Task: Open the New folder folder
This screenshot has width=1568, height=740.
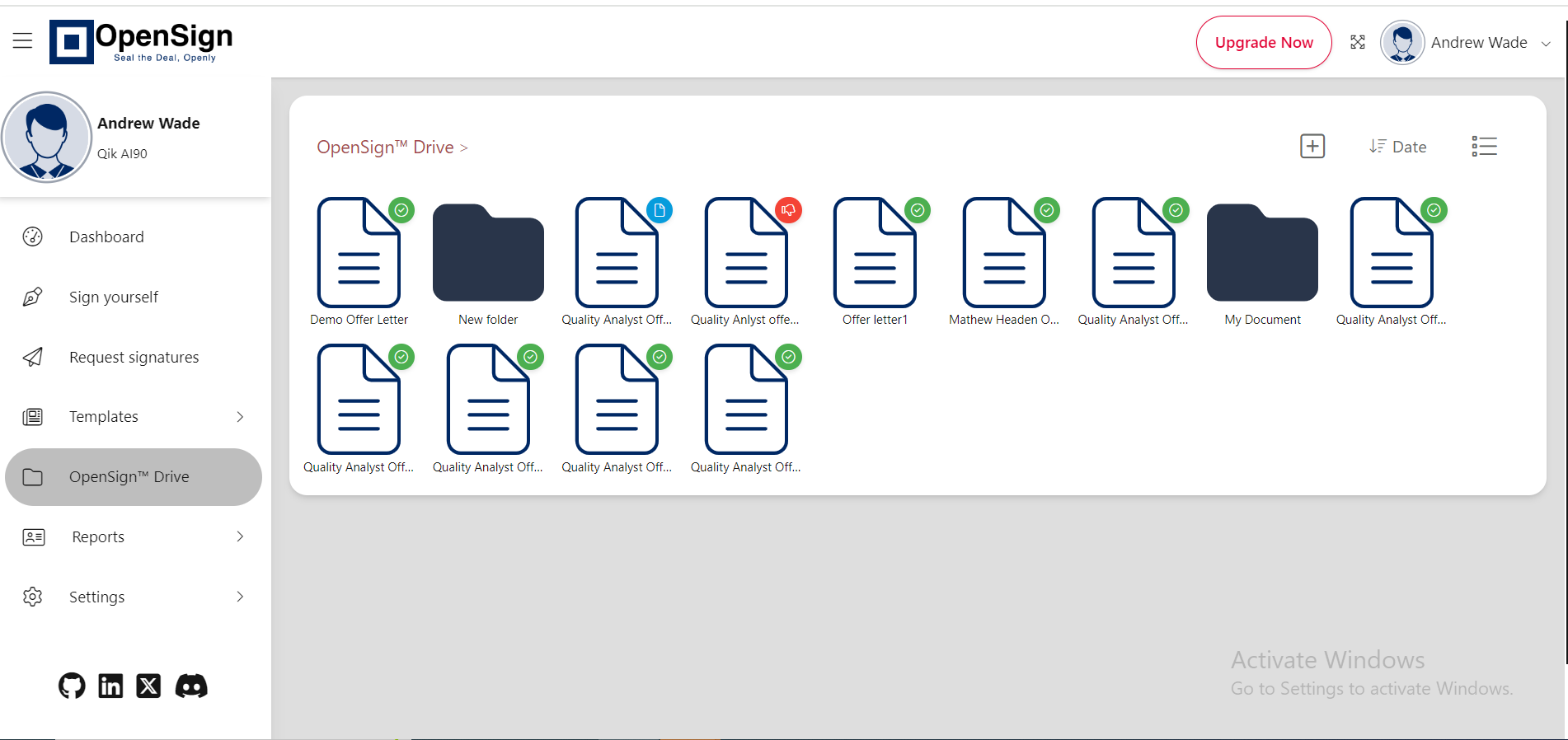Action: [488, 252]
